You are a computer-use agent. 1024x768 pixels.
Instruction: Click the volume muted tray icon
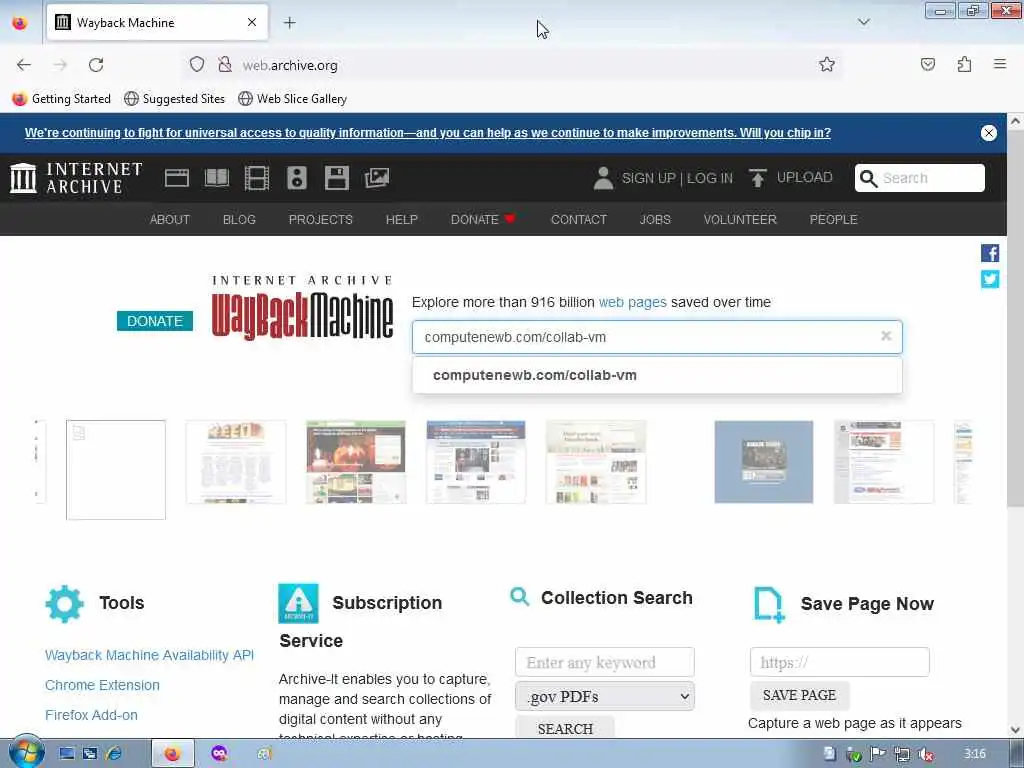[925, 754]
